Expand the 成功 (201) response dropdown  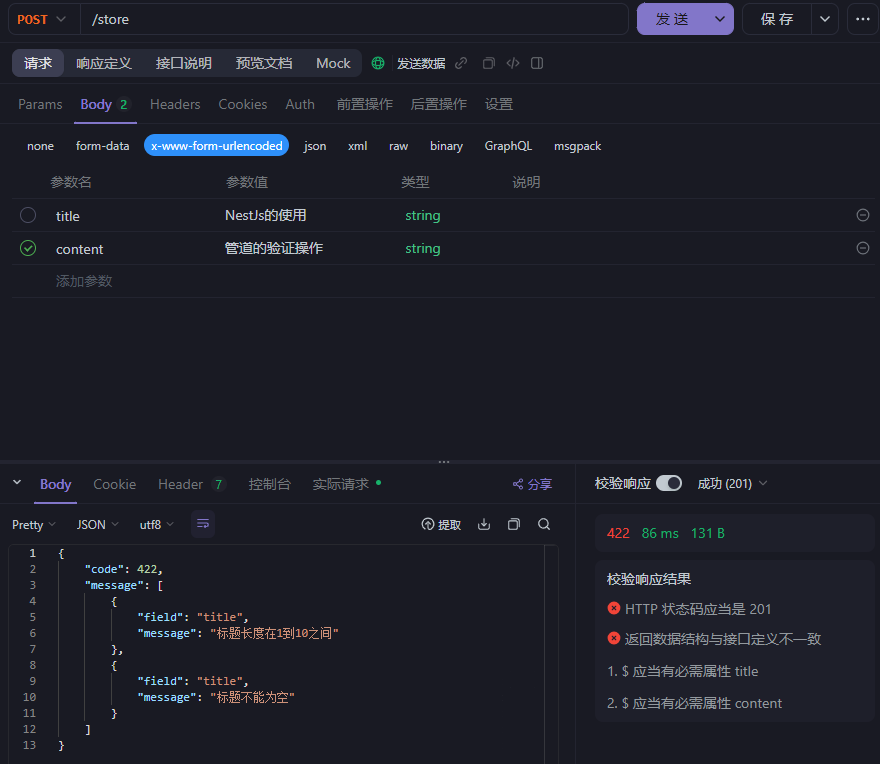click(732, 484)
